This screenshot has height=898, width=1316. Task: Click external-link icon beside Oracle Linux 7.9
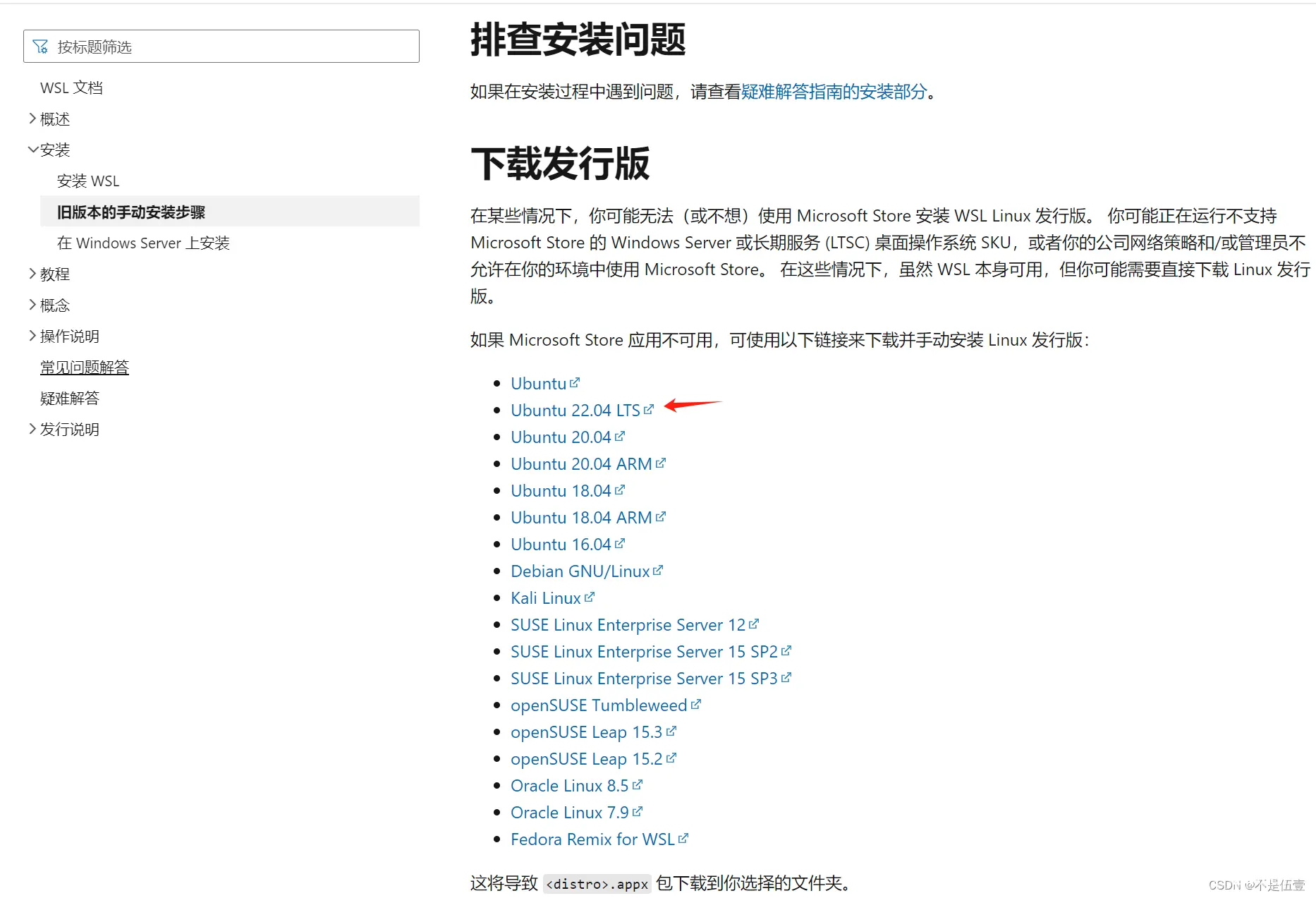[638, 811]
